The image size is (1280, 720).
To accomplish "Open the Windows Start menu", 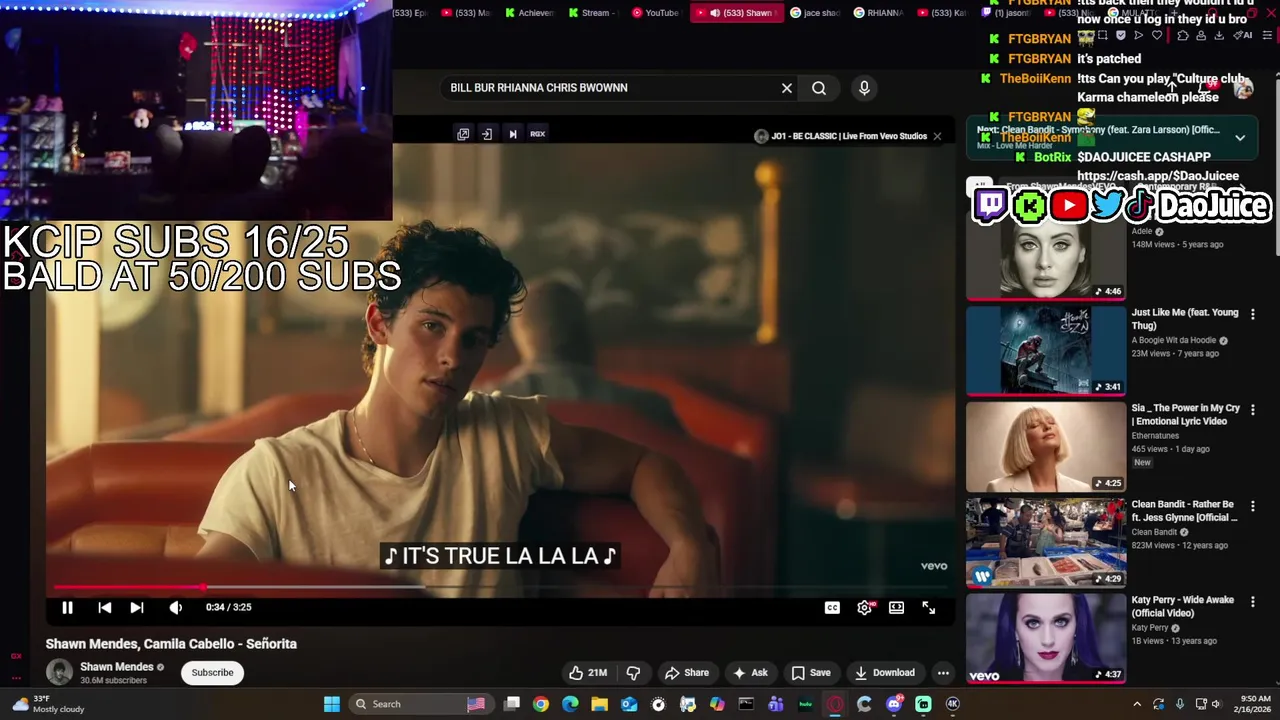I will pos(332,704).
